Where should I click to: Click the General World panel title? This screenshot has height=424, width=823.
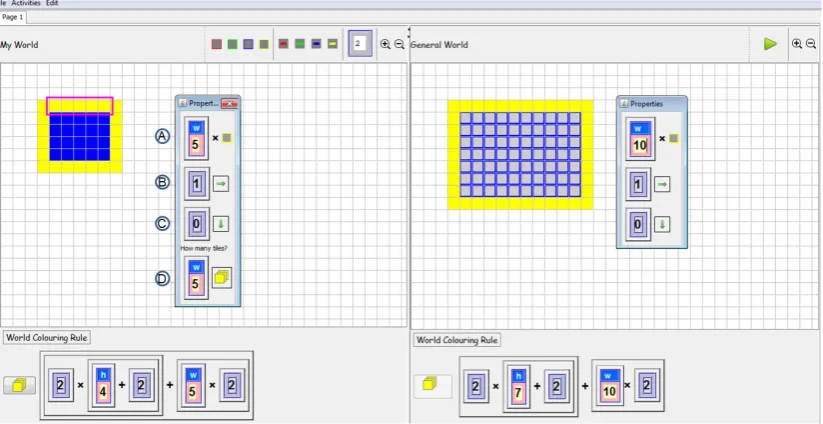point(439,45)
